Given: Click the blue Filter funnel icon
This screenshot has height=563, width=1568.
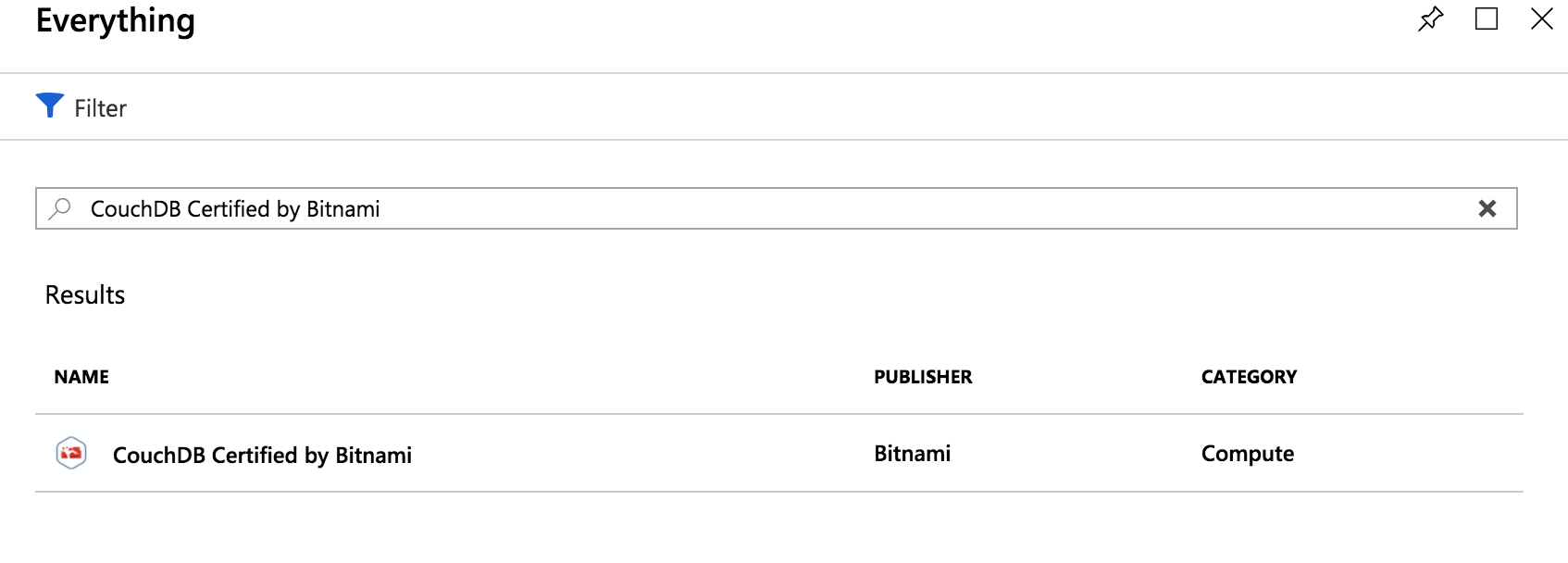Looking at the screenshot, I should click(x=49, y=106).
